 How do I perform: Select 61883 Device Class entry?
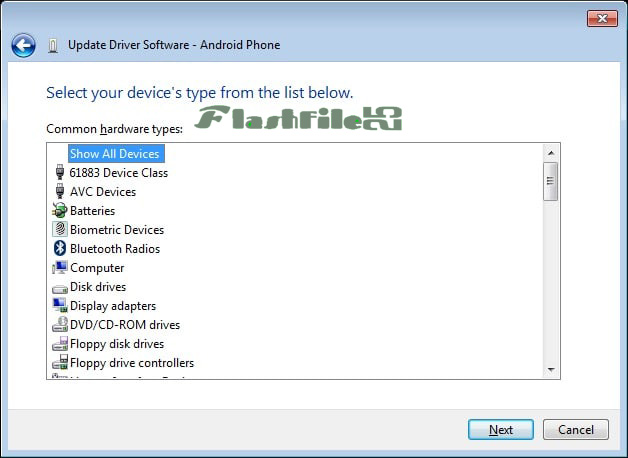coord(119,173)
